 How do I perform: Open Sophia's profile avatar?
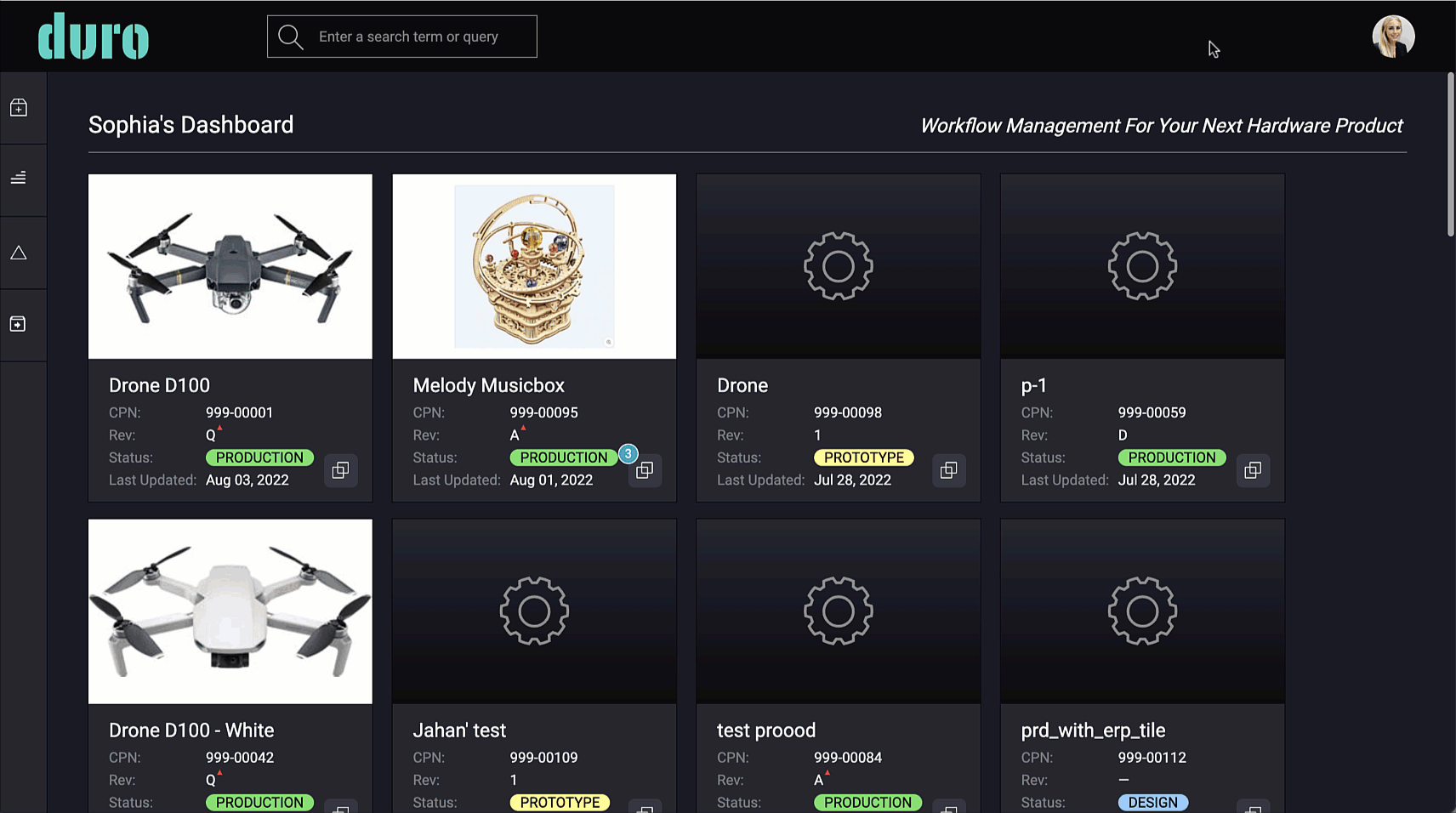(x=1393, y=36)
